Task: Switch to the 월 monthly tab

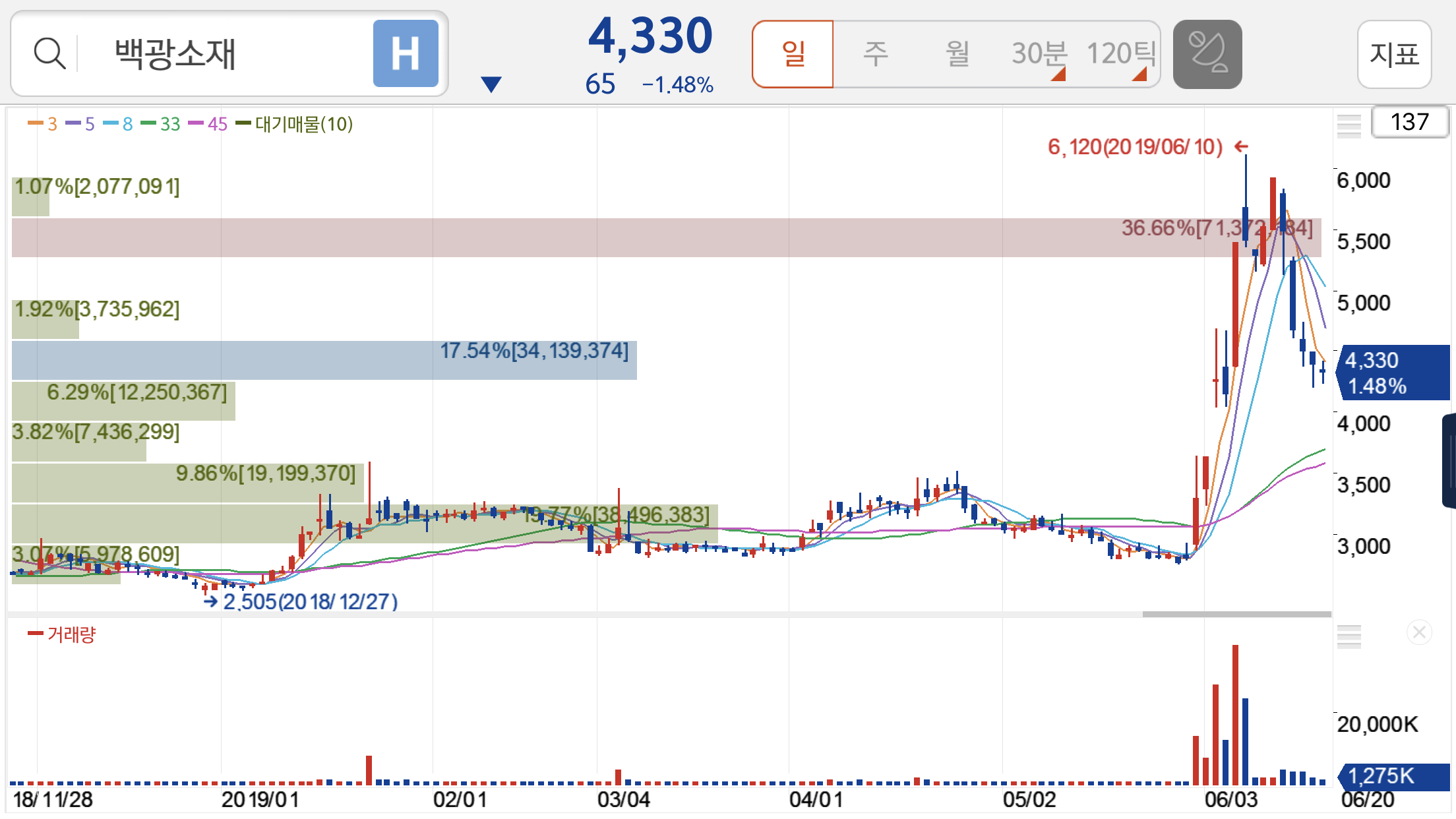Action: coord(957,54)
